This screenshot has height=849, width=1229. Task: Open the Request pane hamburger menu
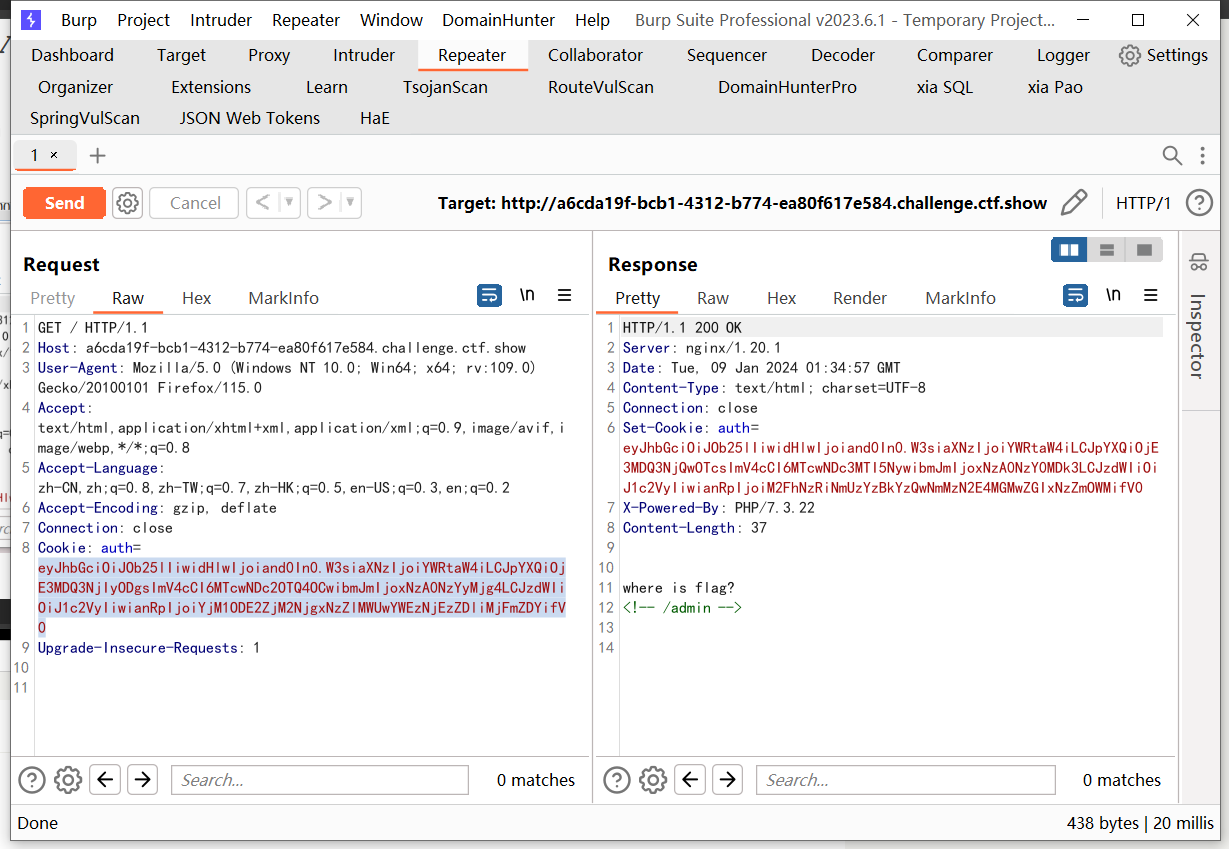564,295
